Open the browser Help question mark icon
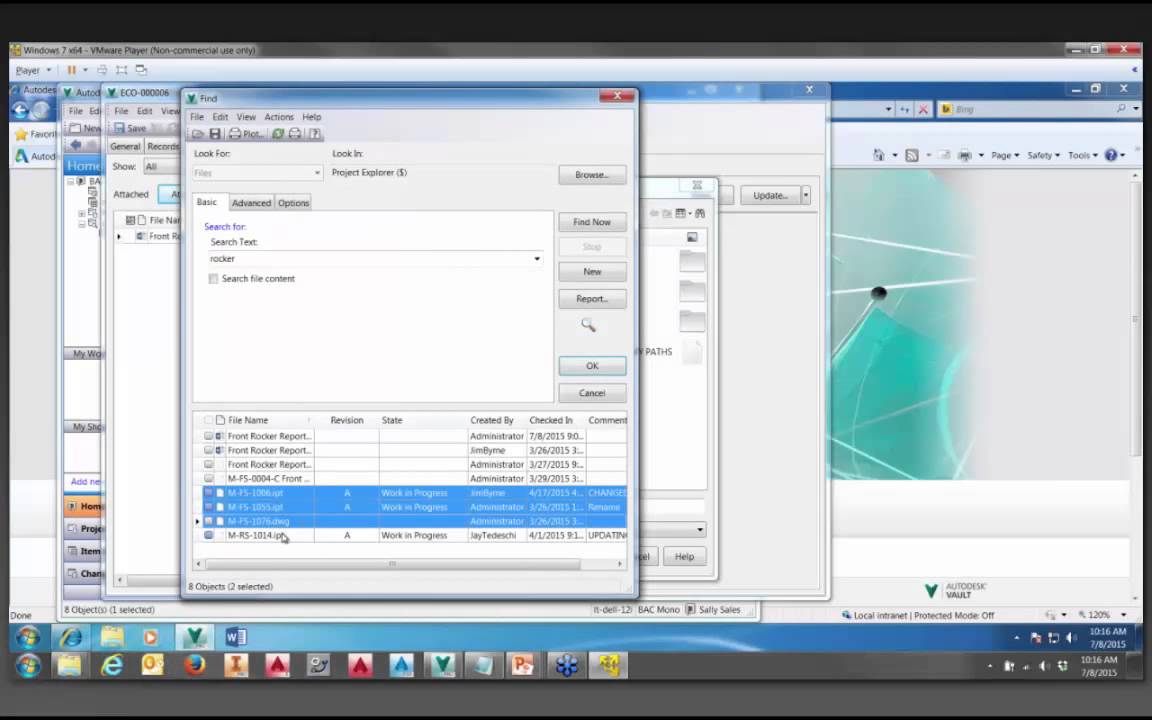Image resolution: width=1152 pixels, height=720 pixels. coord(1111,155)
